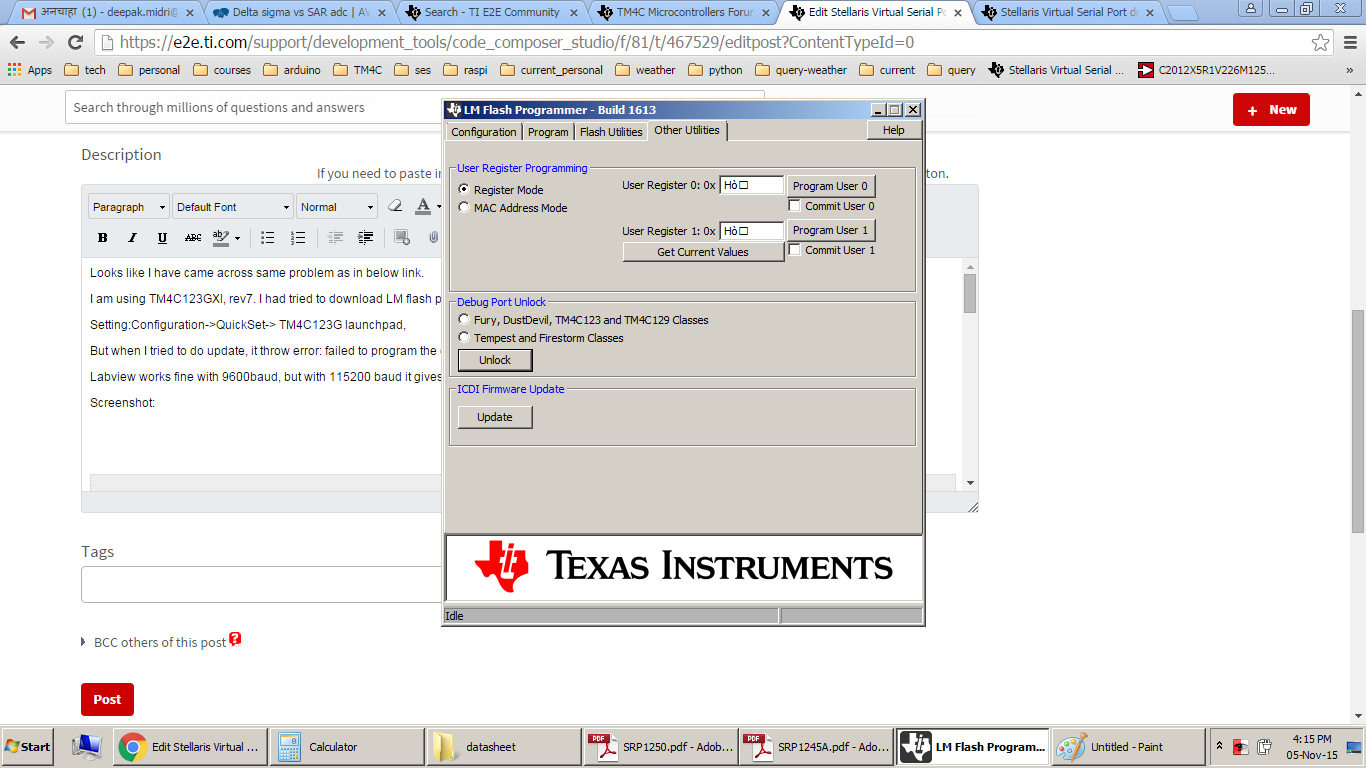This screenshot has width=1366, height=768.
Task: Select the Register Mode radio button
Action: [464, 189]
